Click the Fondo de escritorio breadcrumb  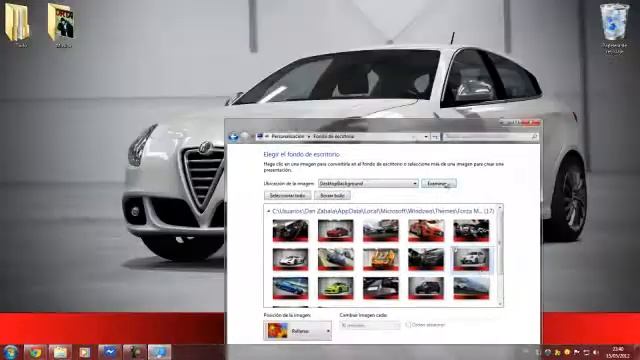333,136
